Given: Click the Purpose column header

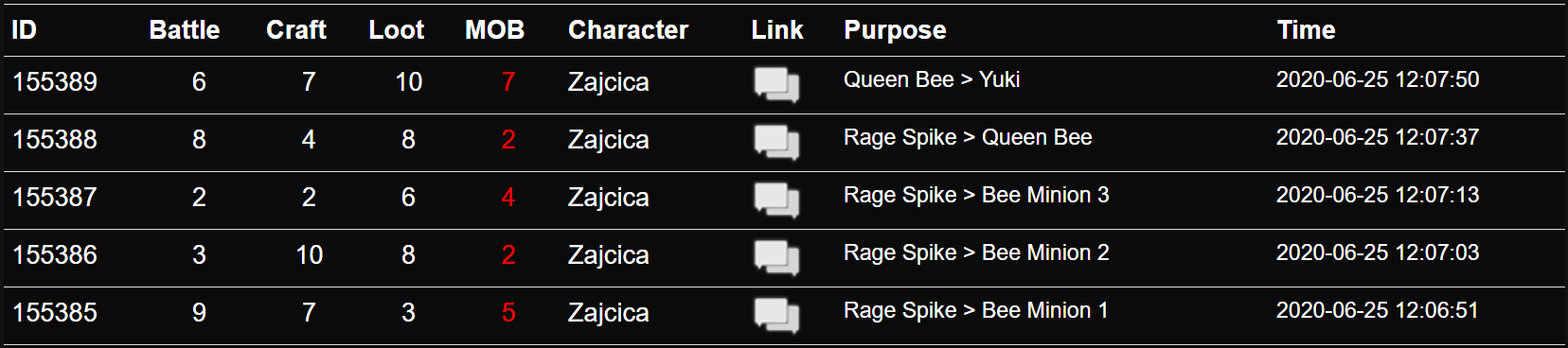Looking at the screenshot, I should pos(895,30).
